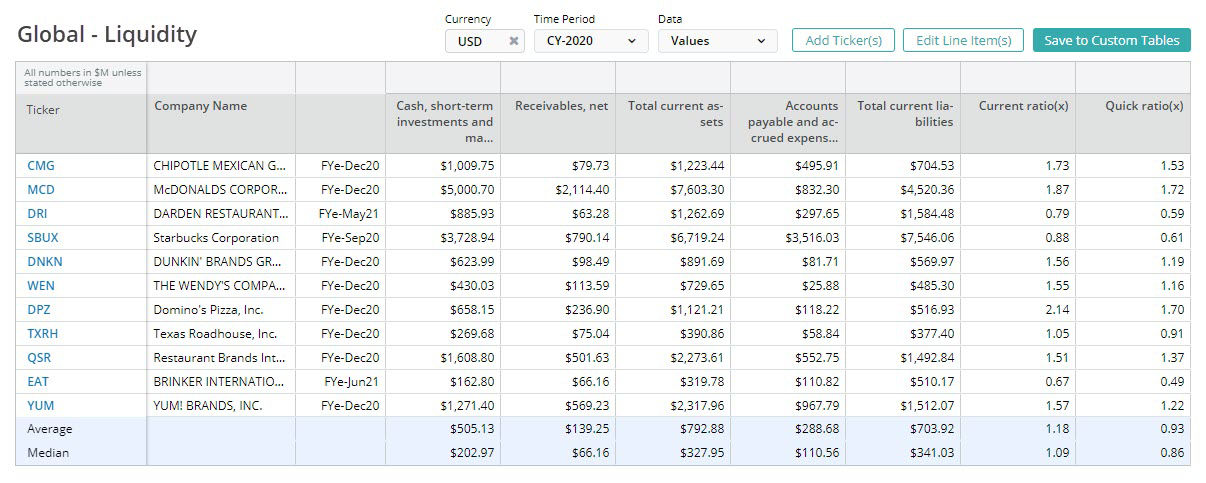Open the EAT ticker link

37,381
